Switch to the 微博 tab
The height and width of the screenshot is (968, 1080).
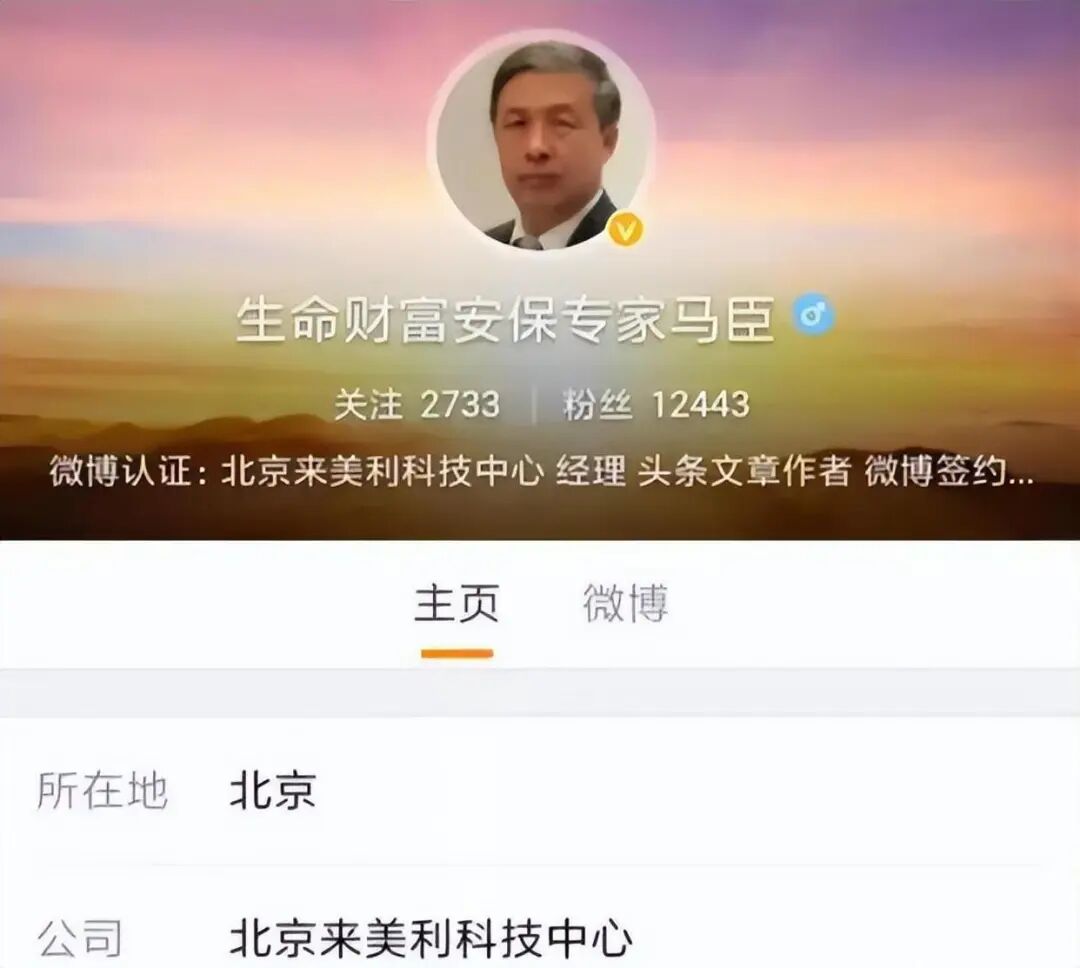tap(625, 604)
